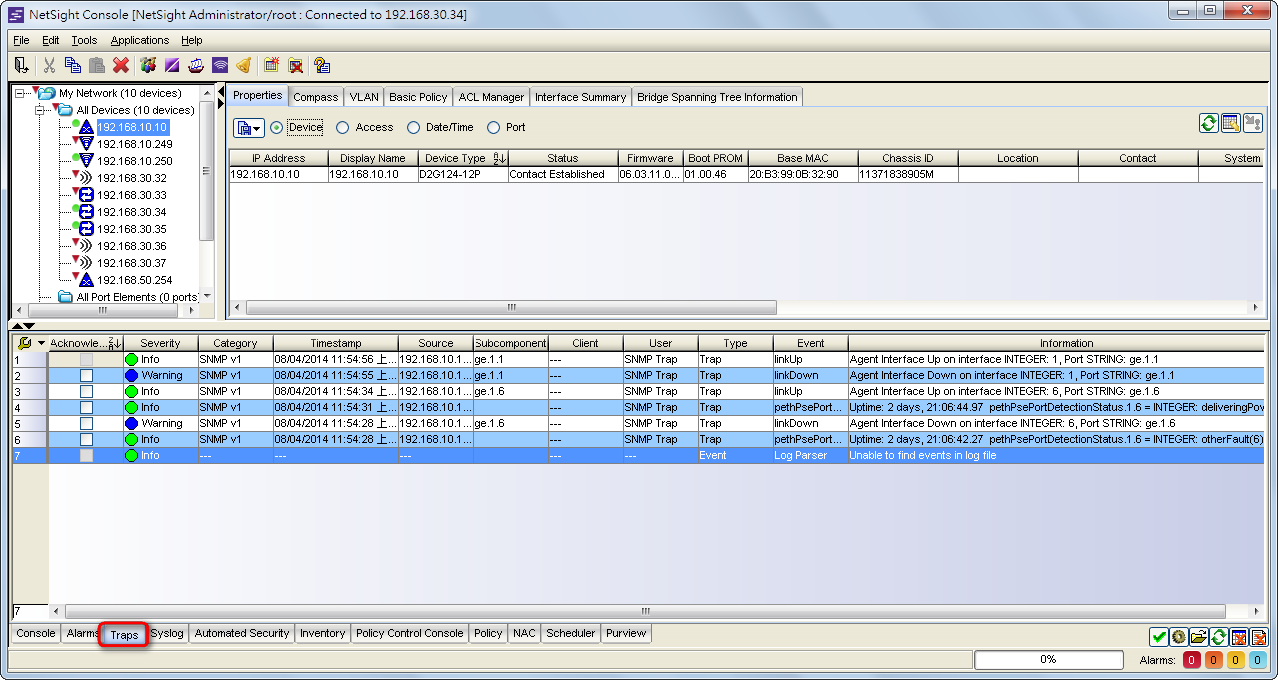Viewport: 1278px width, 680px height.
Task: Click the green Info severity circle in row 4
Action: coord(131,407)
